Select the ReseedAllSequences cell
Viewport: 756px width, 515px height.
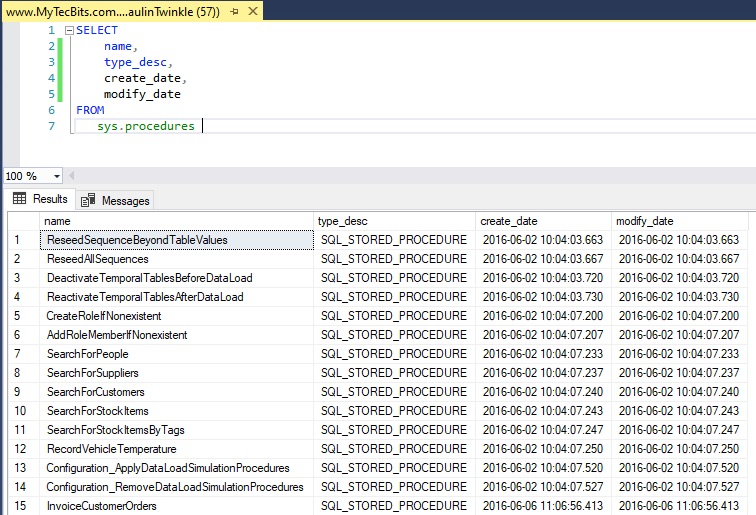pos(176,259)
